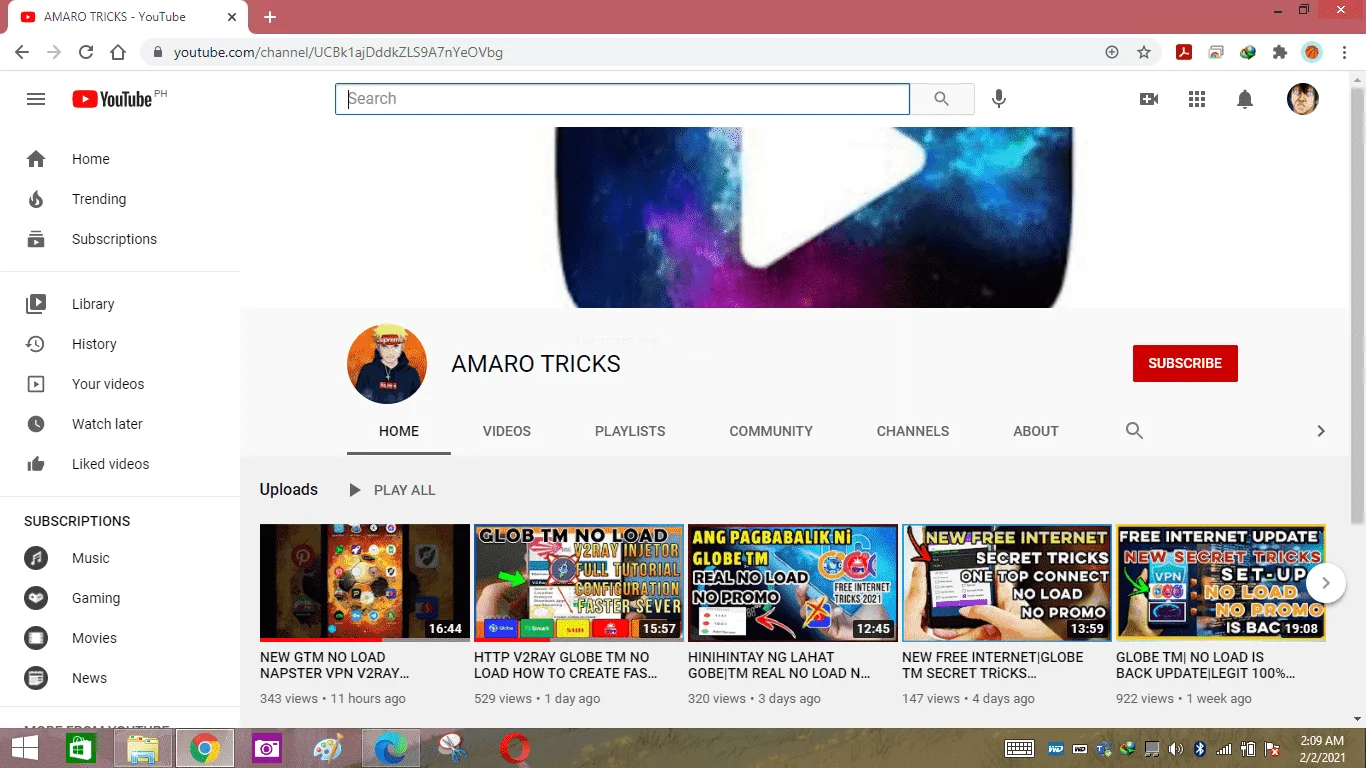Open the Chrome three-dot menu
Screen dimensions: 1366x768
1345,52
